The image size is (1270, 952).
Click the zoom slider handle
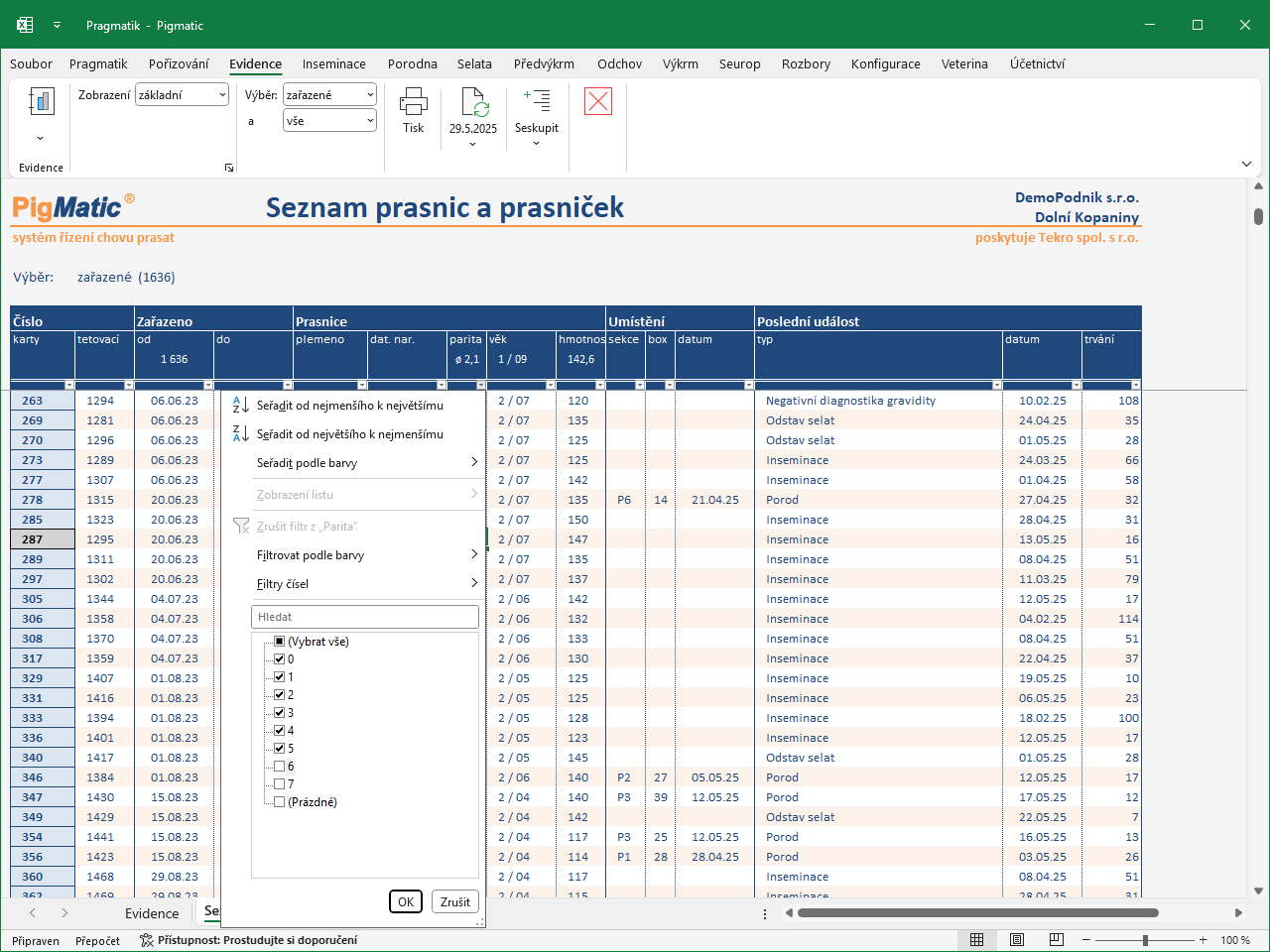coord(1145,940)
